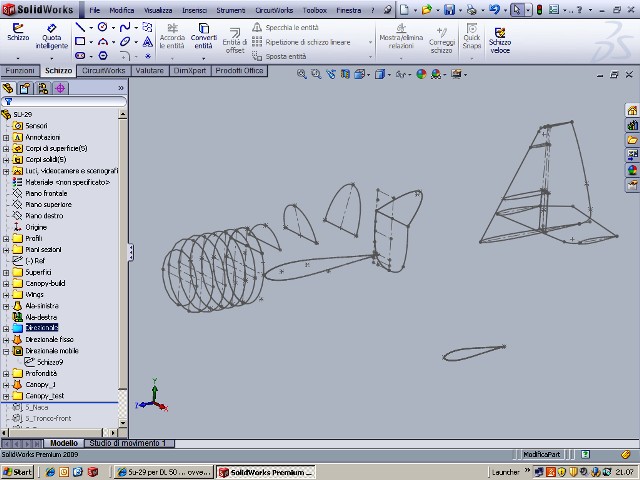The width and height of the screenshot is (640, 480).
Task: Switch to the Valutare tab
Action: pyautogui.click(x=149, y=71)
